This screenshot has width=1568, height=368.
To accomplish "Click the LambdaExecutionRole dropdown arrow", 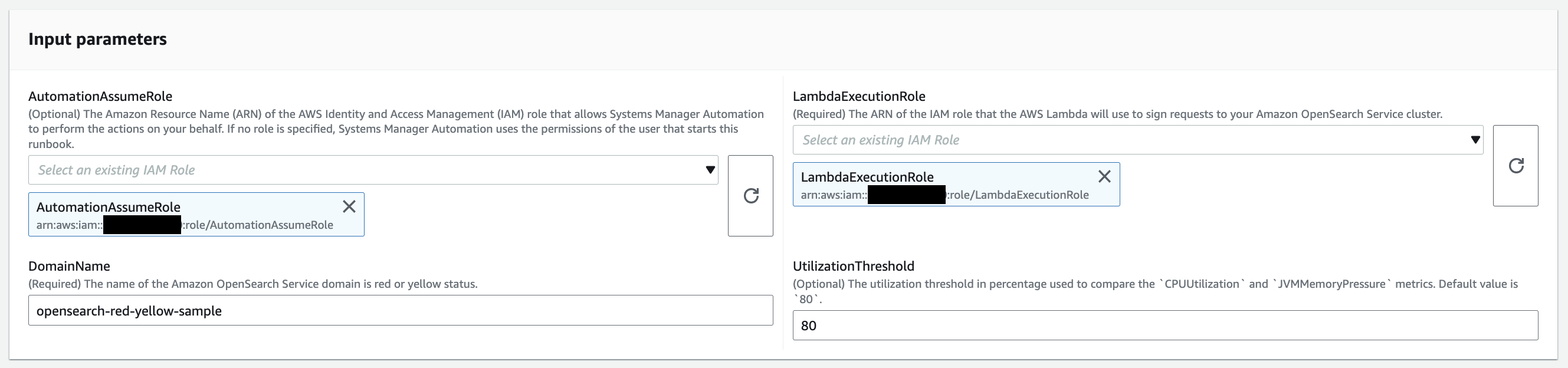I will point(1475,140).
